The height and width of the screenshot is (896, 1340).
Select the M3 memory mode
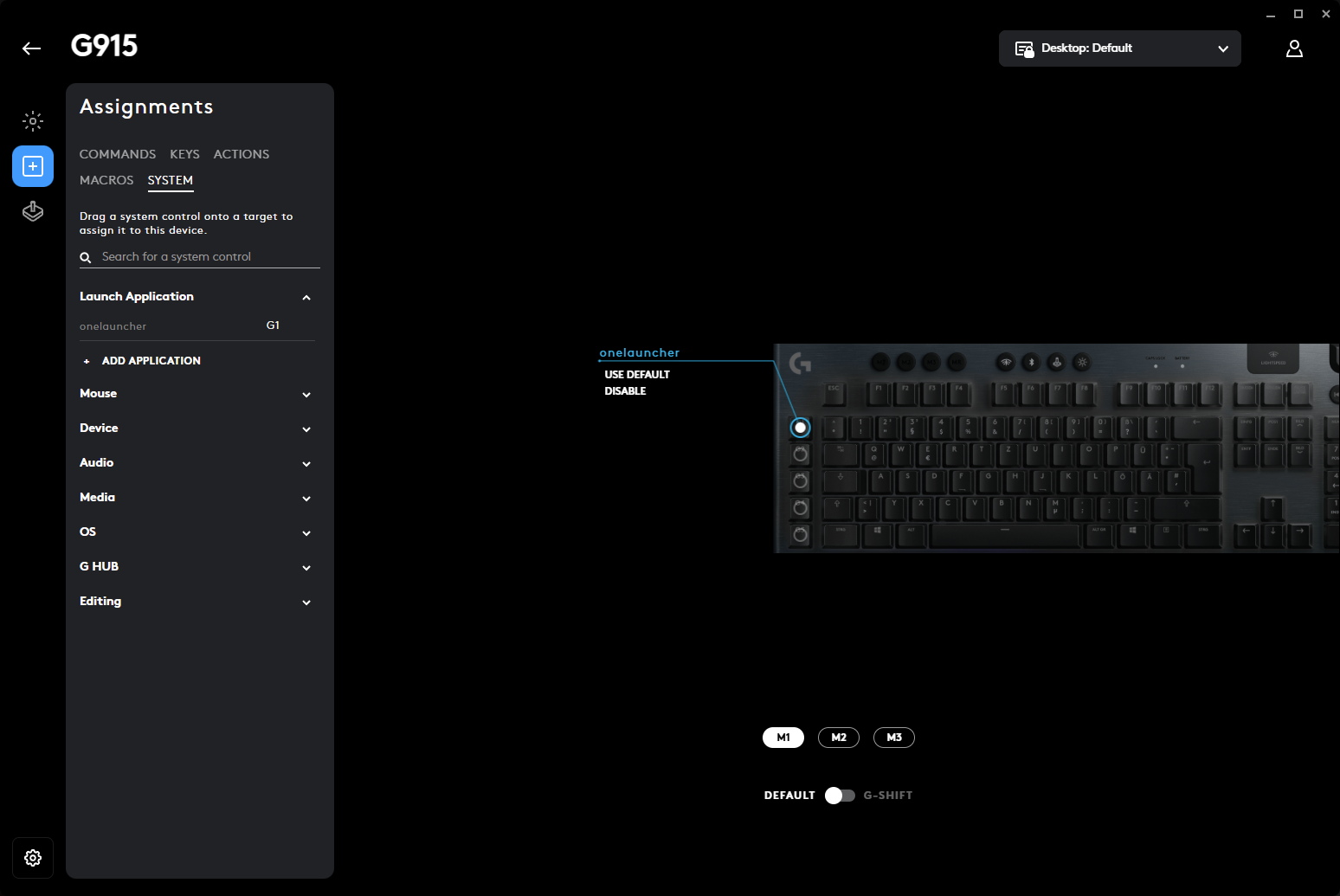pyautogui.click(x=894, y=738)
